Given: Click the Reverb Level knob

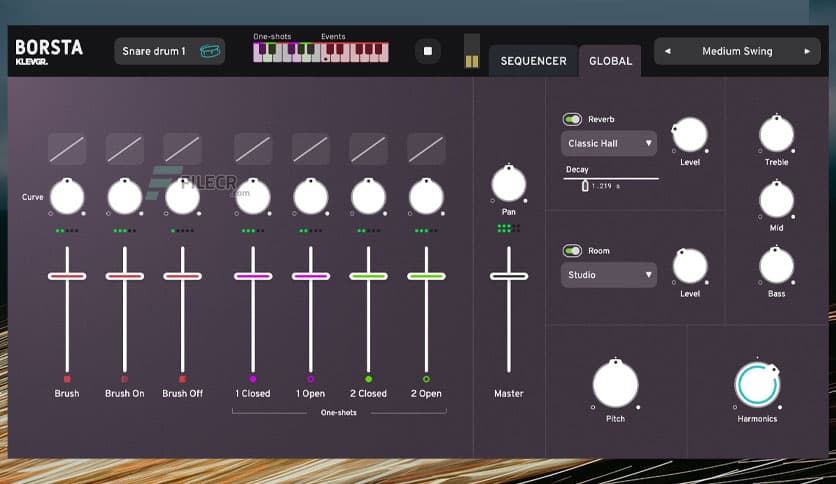Looking at the screenshot, I should (690, 135).
